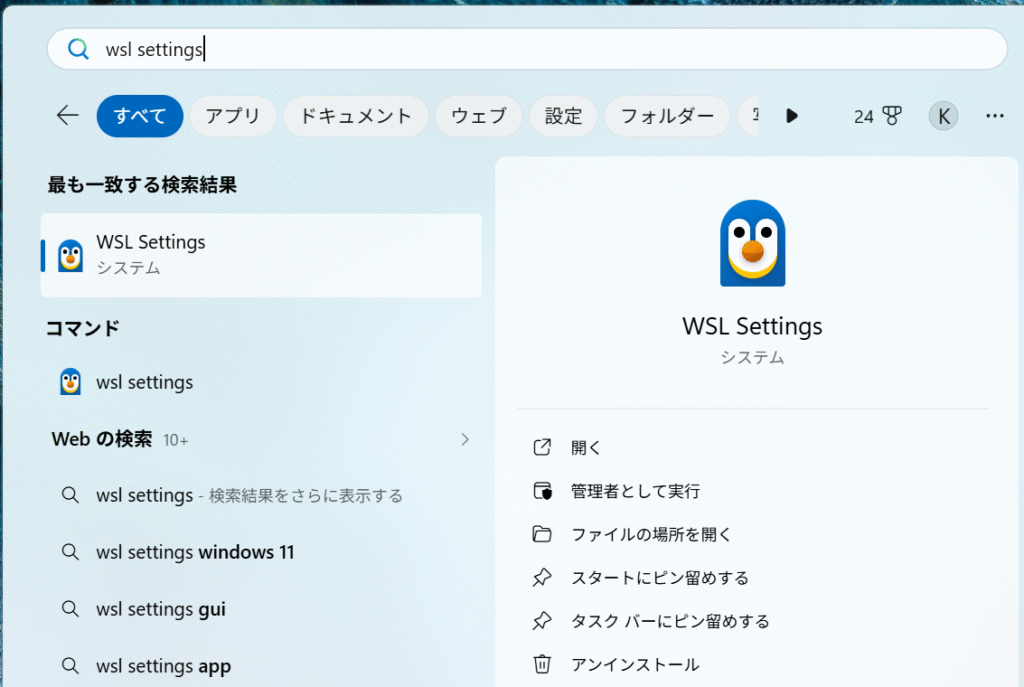1024x687 pixels.
Task: Select the フォルダー filter tab
Action: (x=667, y=115)
